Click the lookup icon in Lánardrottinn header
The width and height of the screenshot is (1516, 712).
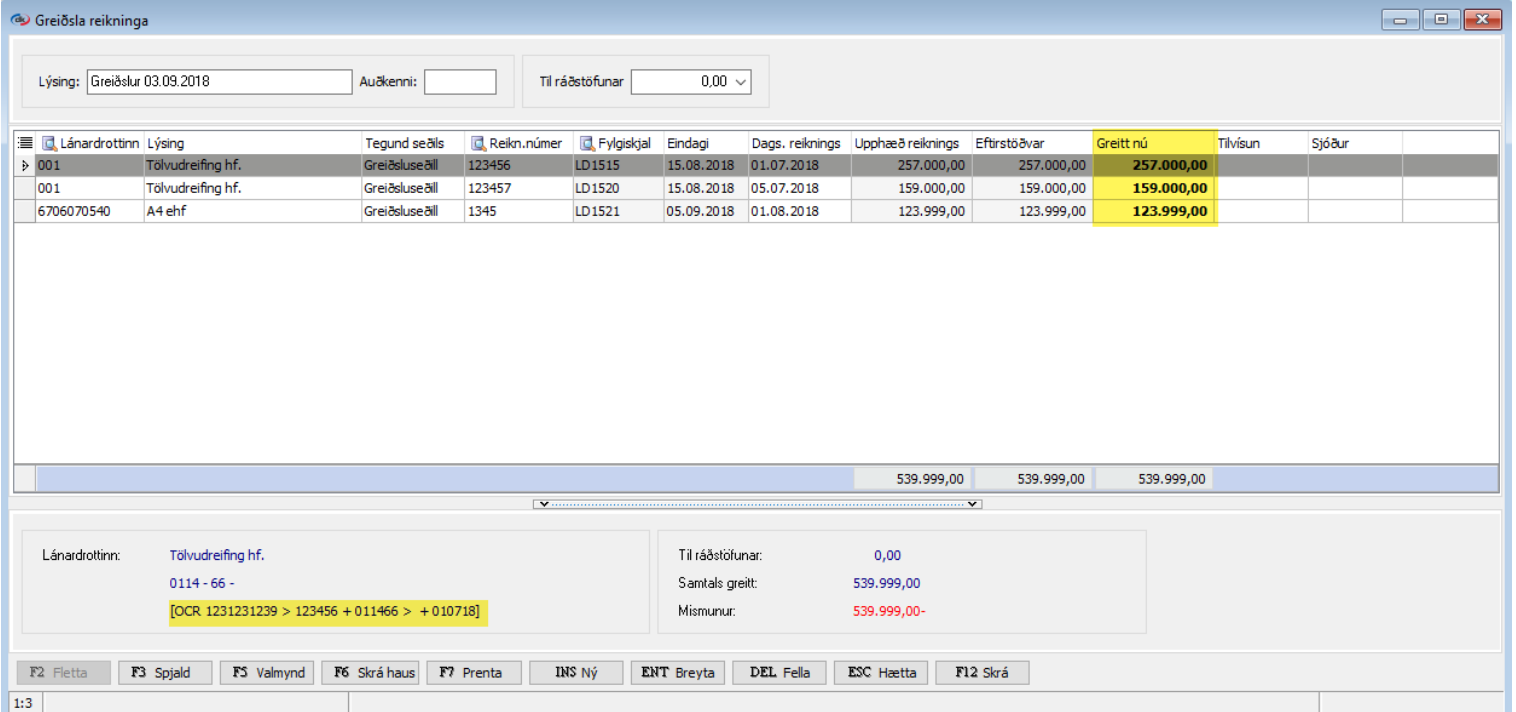tap(49, 143)
